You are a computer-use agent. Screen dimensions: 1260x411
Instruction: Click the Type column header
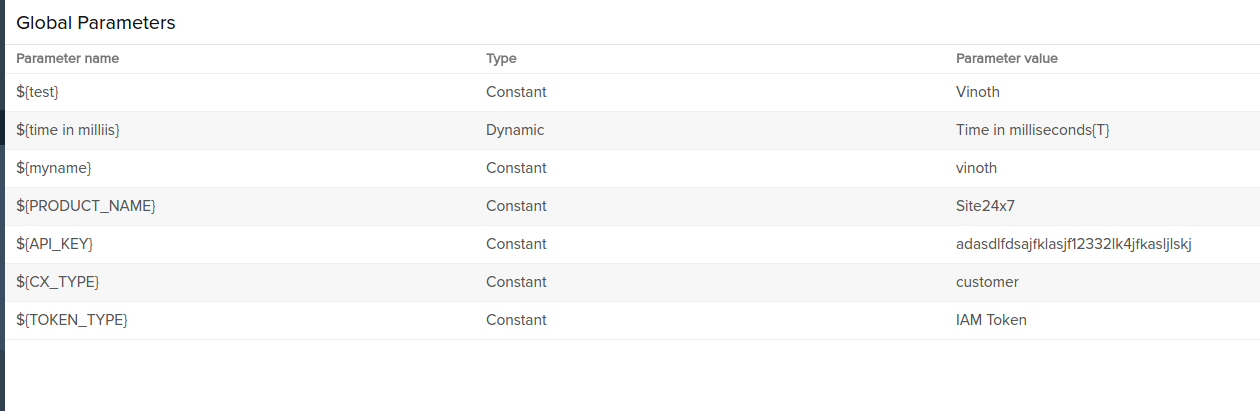pyautogui.click(x=501, y=58)
